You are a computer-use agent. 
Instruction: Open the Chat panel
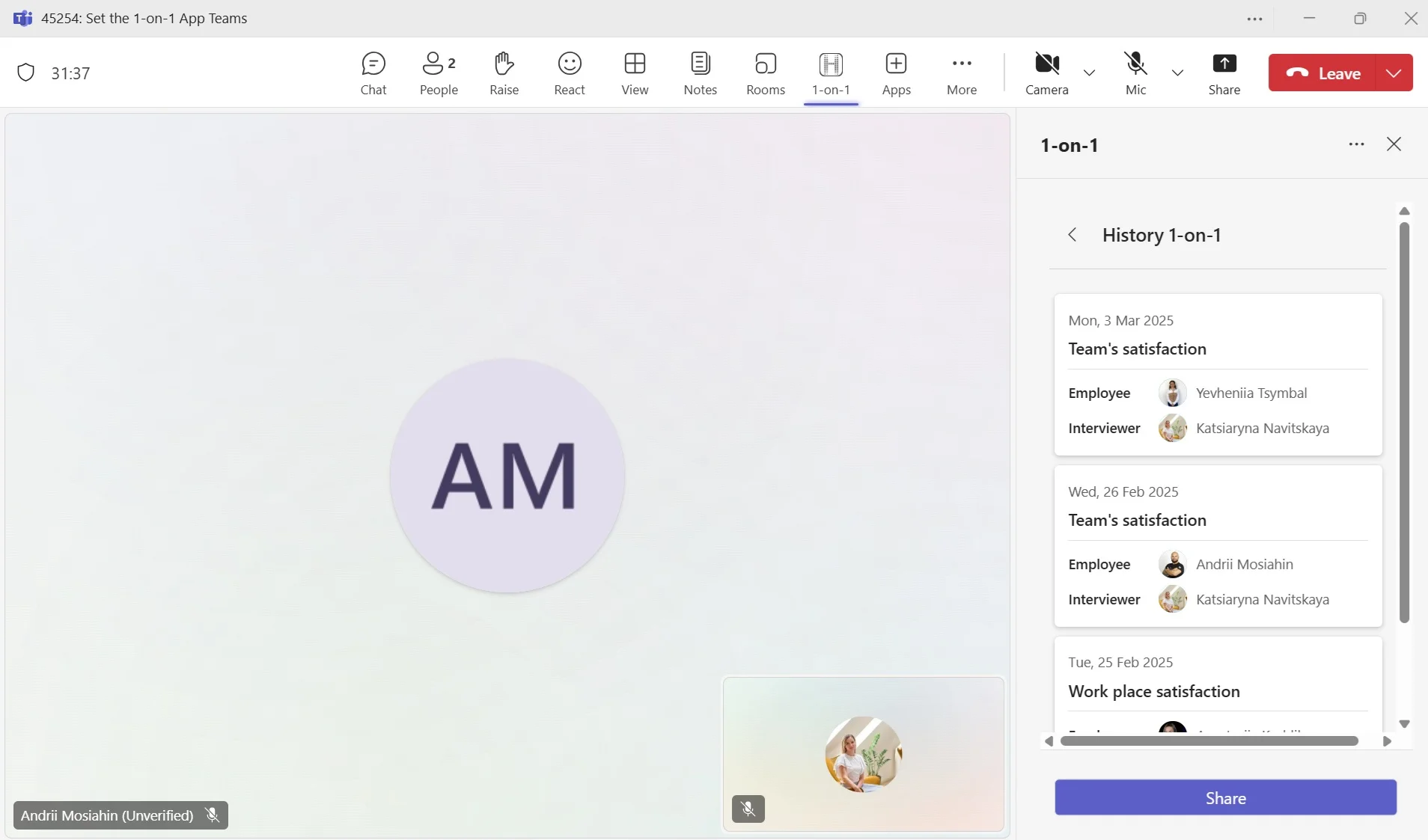pyautogui.click(x=373, y=73)
